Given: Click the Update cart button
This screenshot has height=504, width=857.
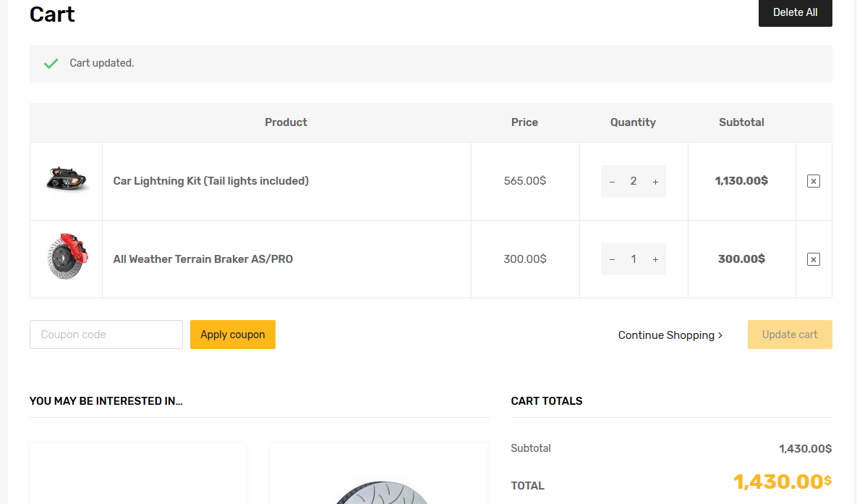Looking at the screenshot, I should pyautogui.click(x=790, y=335).
